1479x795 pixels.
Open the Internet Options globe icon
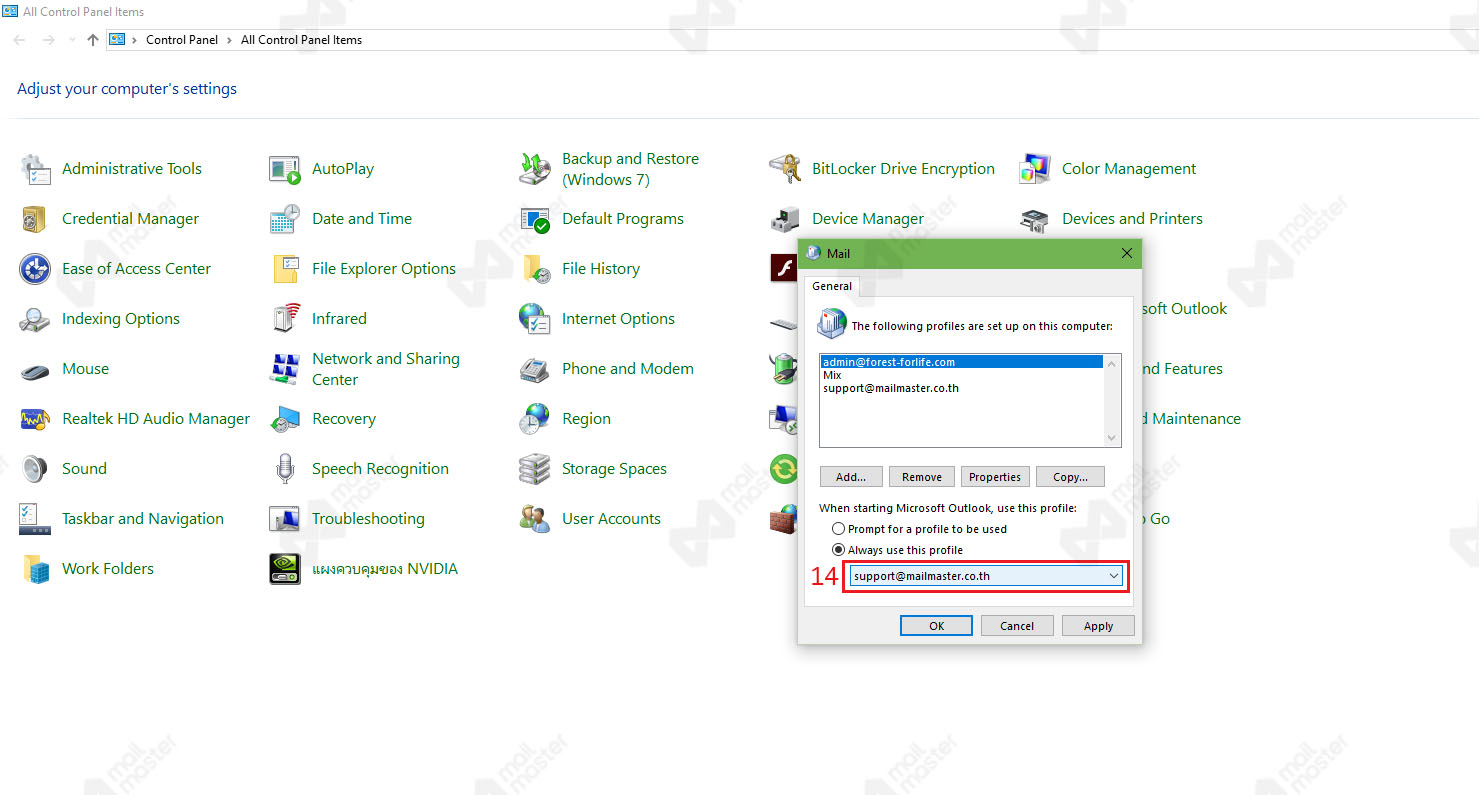535,319
